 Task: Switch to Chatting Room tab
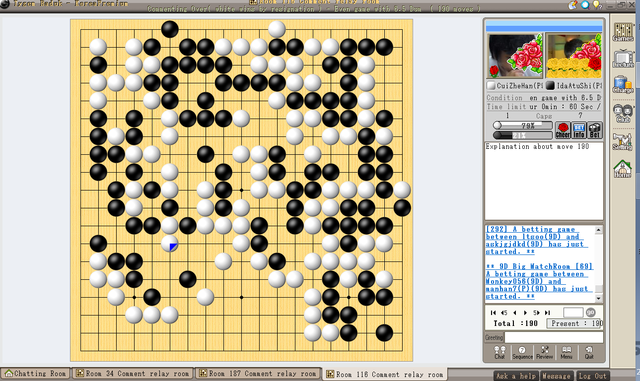[36, 374]
